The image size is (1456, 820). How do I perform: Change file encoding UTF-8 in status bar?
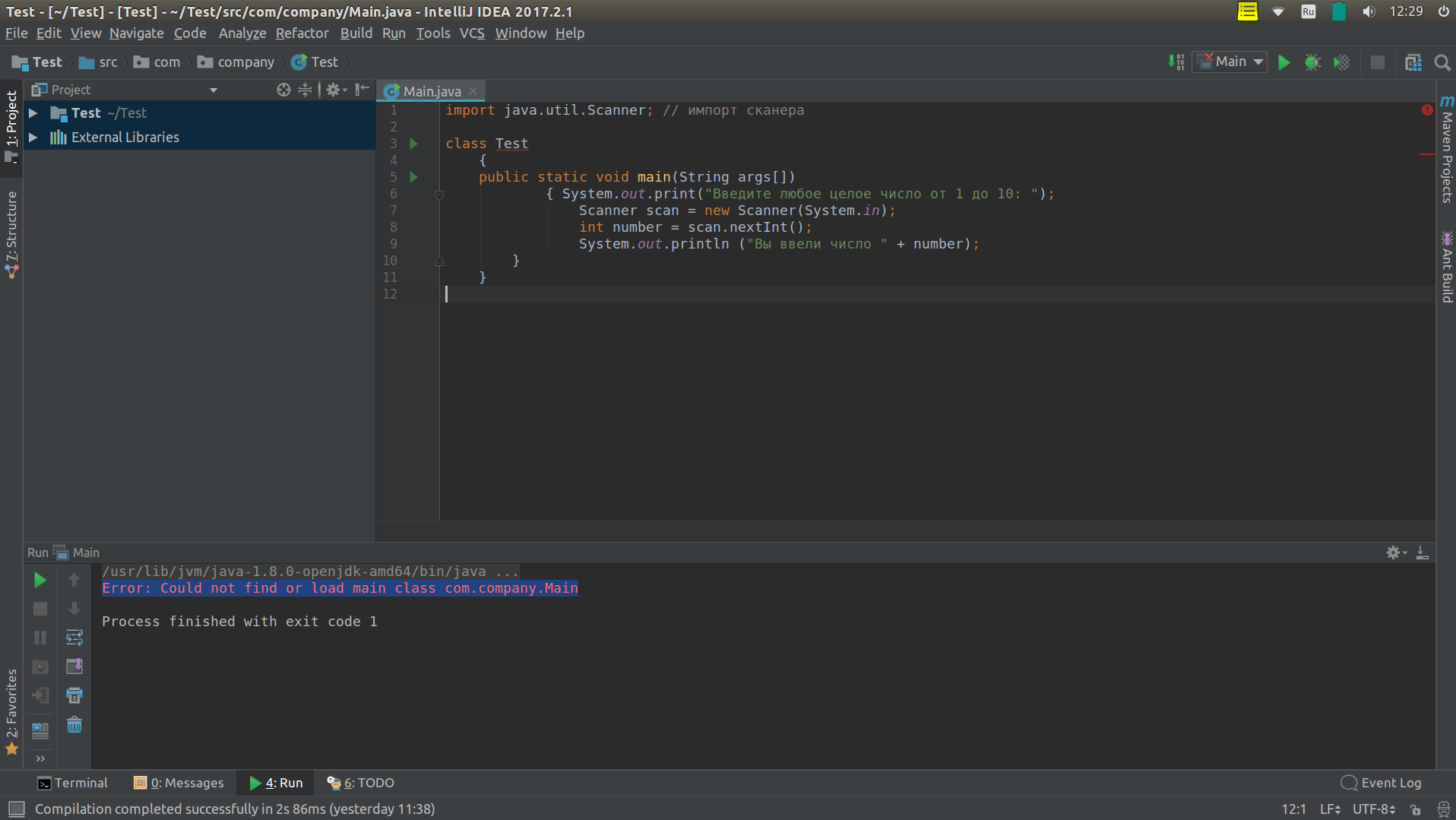coord(1374,809)
